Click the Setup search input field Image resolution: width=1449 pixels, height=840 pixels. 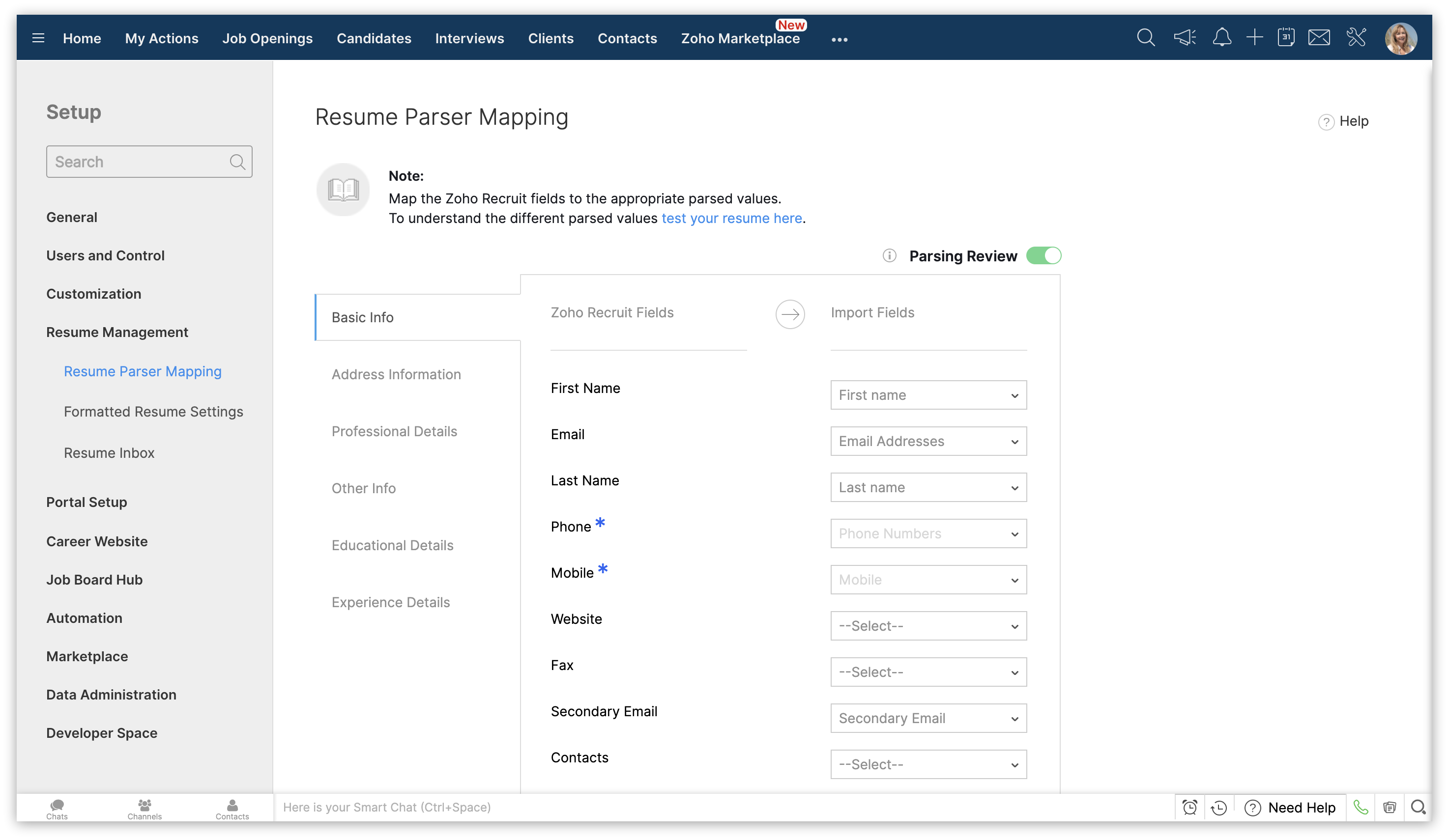[138, 162]
